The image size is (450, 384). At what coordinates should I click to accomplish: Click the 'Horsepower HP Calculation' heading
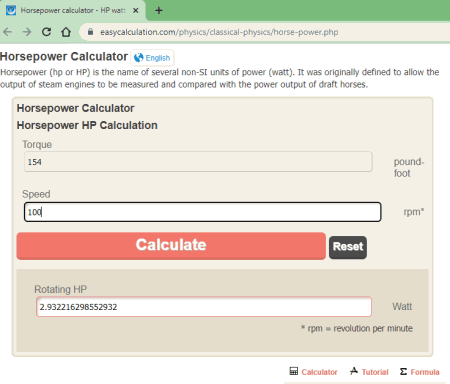pyautogui.click(x=87, y=125)
